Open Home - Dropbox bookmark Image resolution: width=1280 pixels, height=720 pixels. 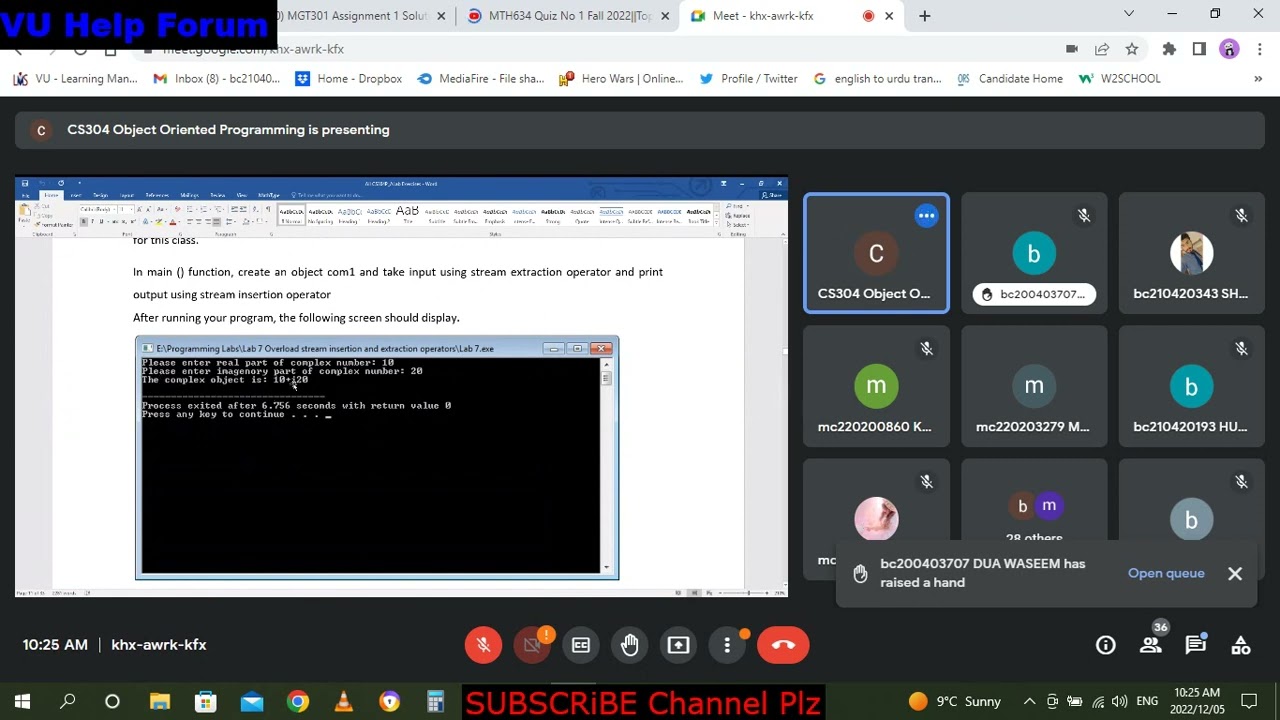pyautogui.click(x=349, y=79)
